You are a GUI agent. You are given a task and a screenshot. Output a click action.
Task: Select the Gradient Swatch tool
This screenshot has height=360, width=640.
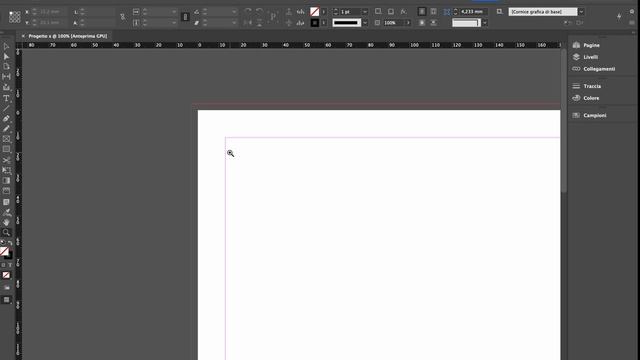6,181
